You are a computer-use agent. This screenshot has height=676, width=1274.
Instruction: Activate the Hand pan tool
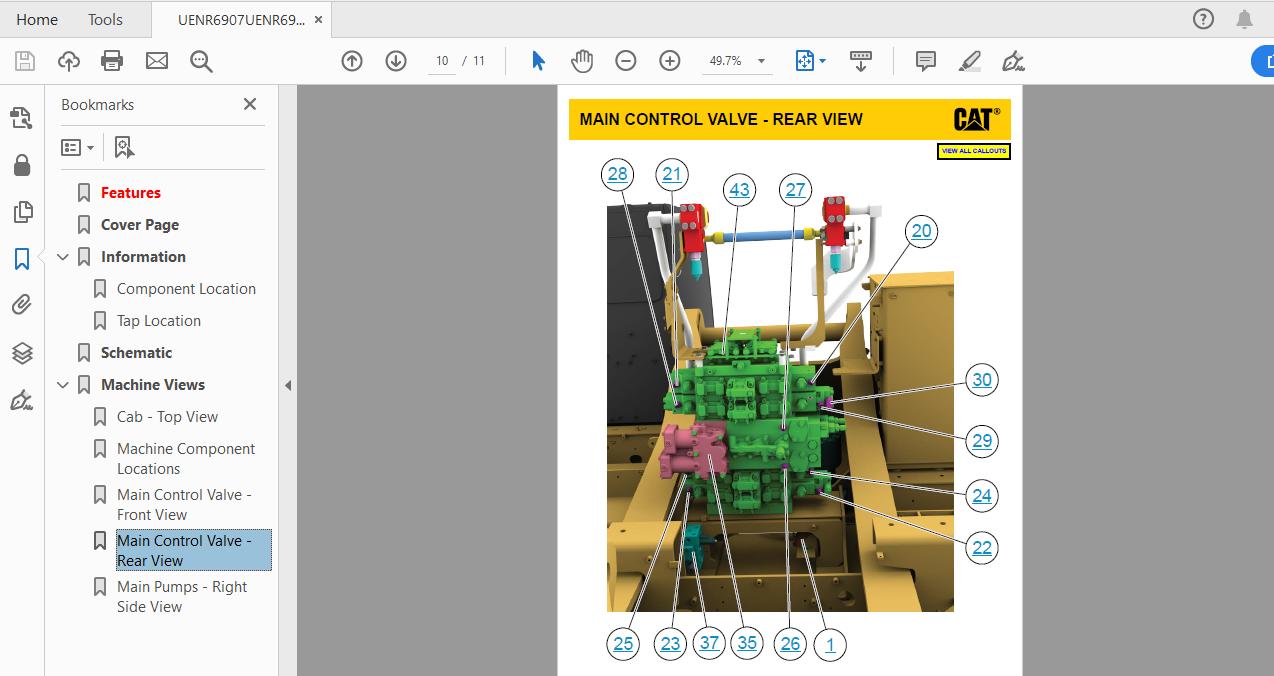click(x=582, y=61)
